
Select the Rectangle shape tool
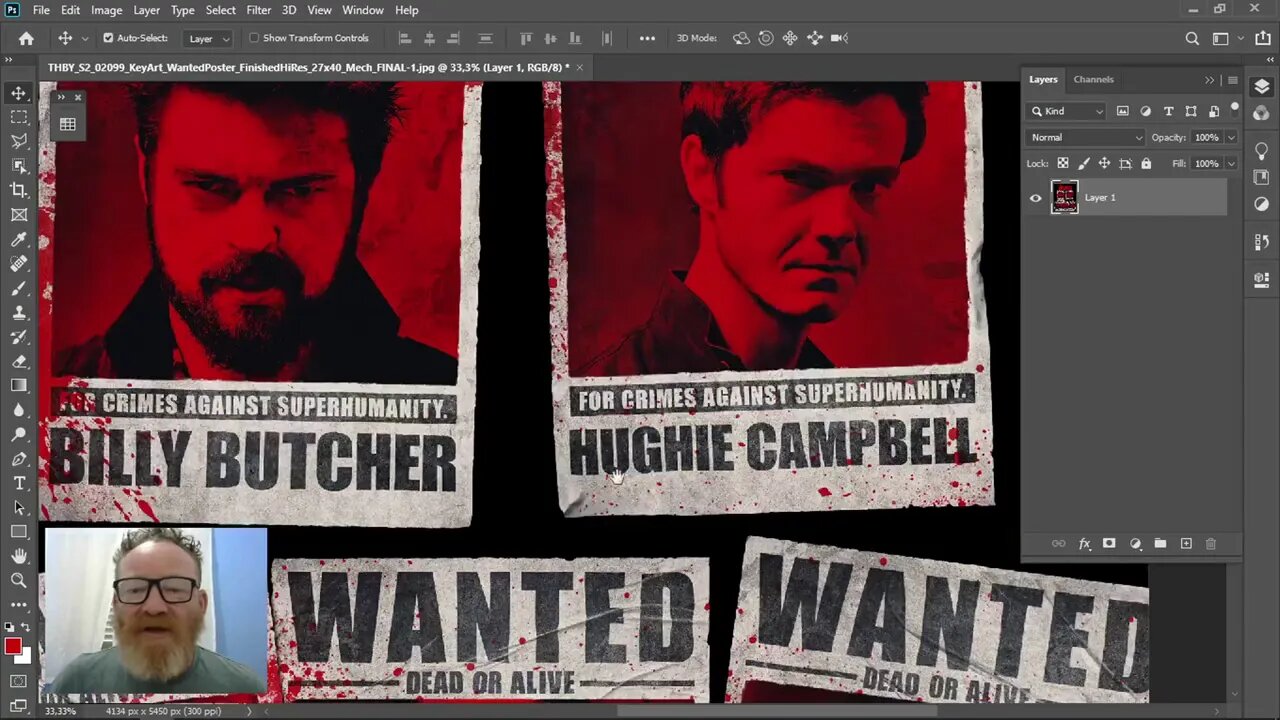point(19,532)
